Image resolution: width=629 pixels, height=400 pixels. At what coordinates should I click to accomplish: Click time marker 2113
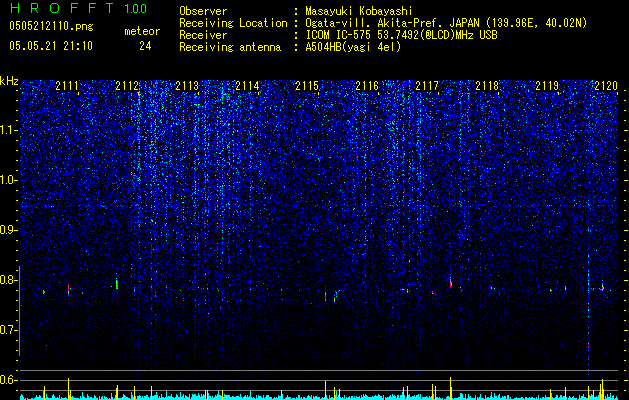(x=187, y=86)
